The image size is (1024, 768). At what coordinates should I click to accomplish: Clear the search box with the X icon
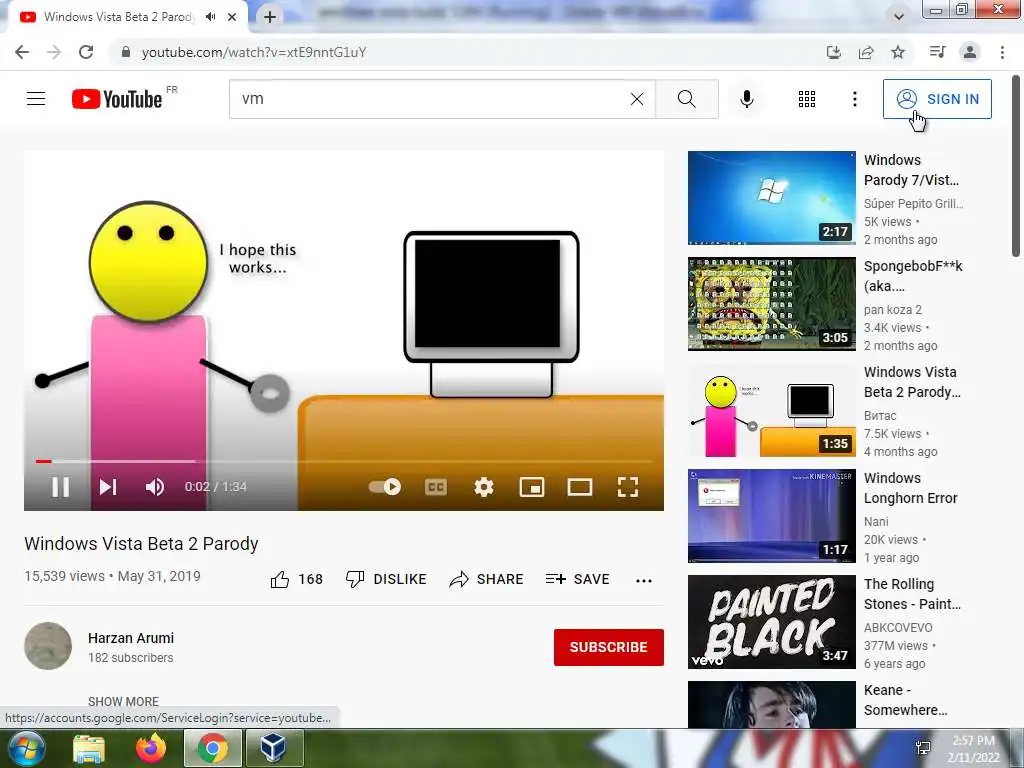[x=637, y=99]
